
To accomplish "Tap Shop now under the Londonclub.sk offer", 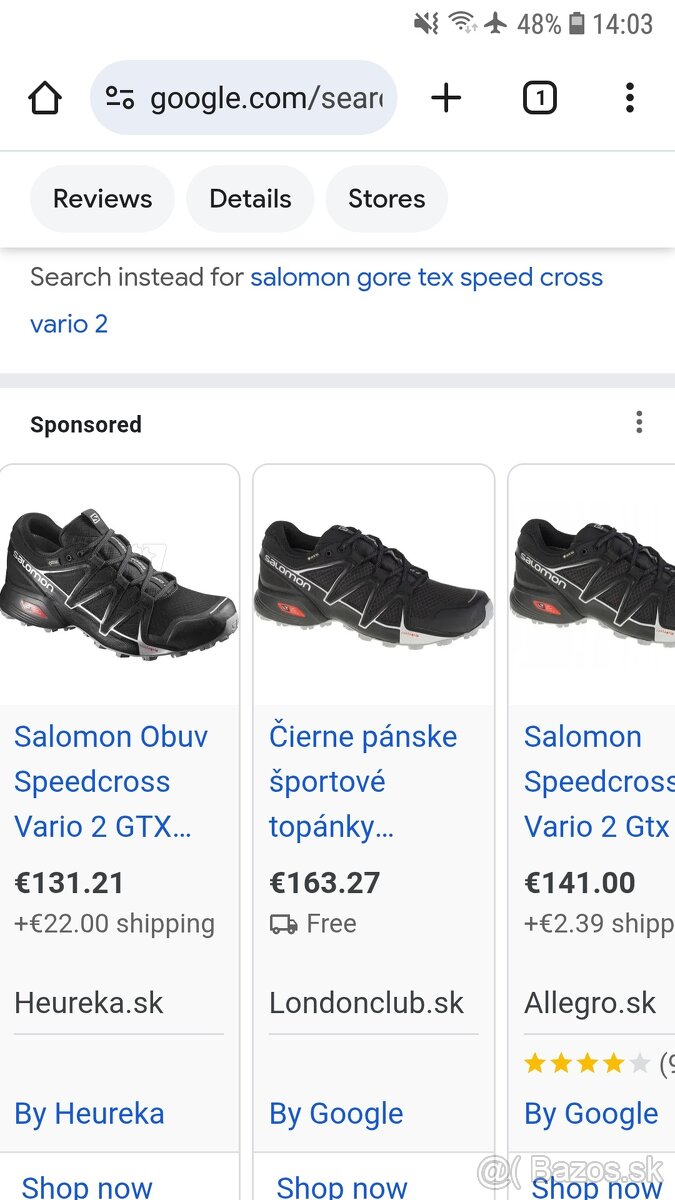I will (340, 1186).
